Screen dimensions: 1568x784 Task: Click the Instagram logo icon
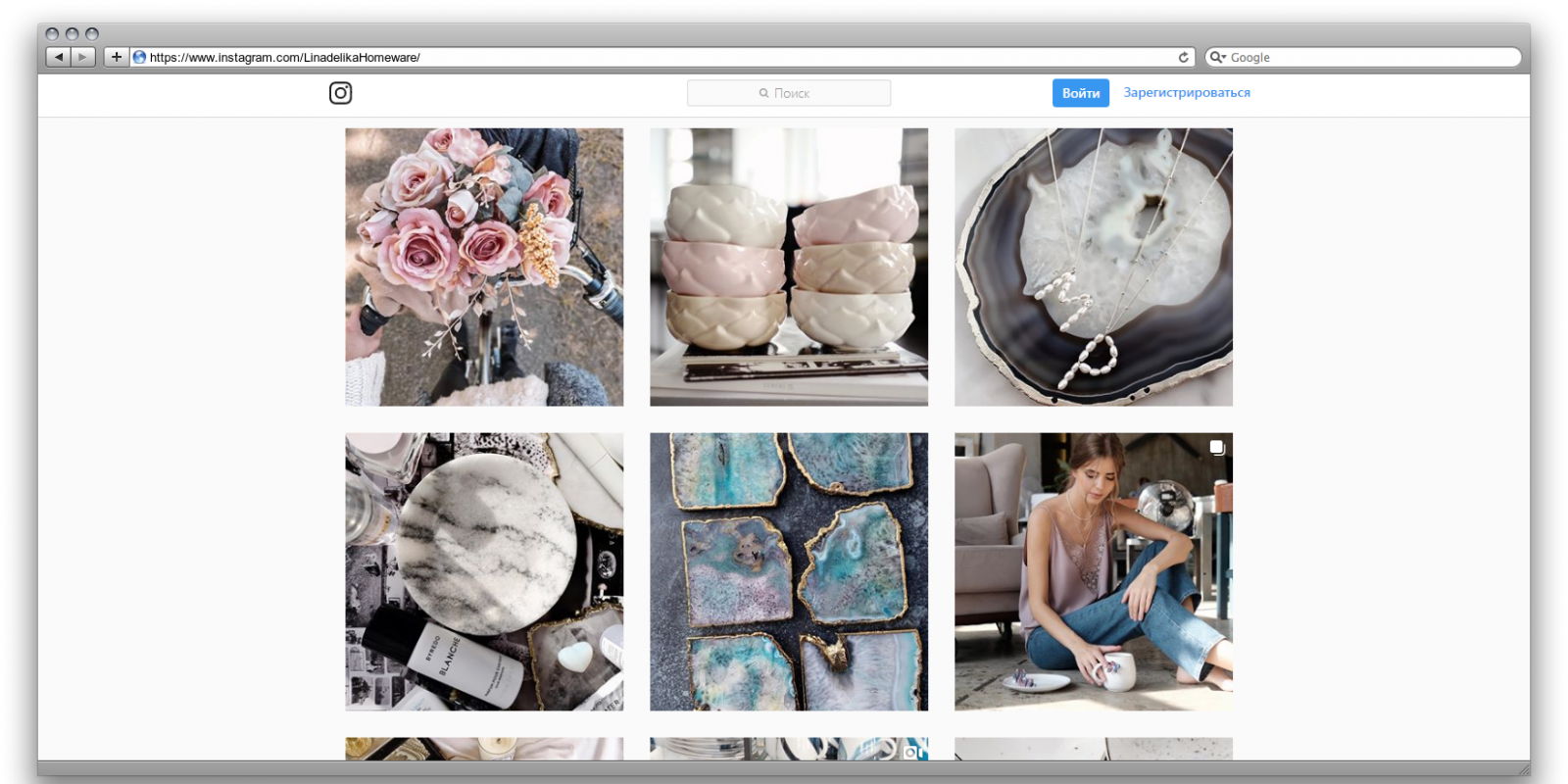click(x=340, y=93)
